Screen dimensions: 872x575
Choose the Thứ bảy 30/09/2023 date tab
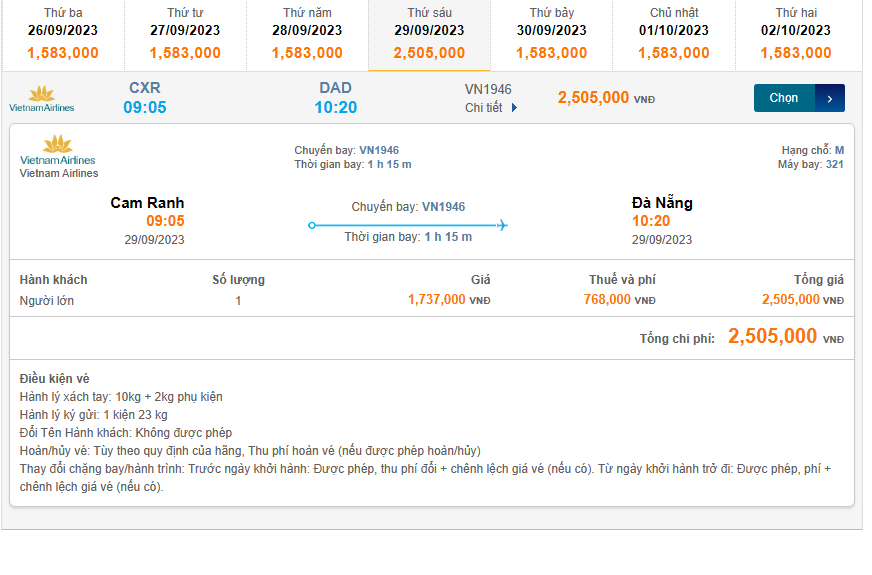pos(552,34)
